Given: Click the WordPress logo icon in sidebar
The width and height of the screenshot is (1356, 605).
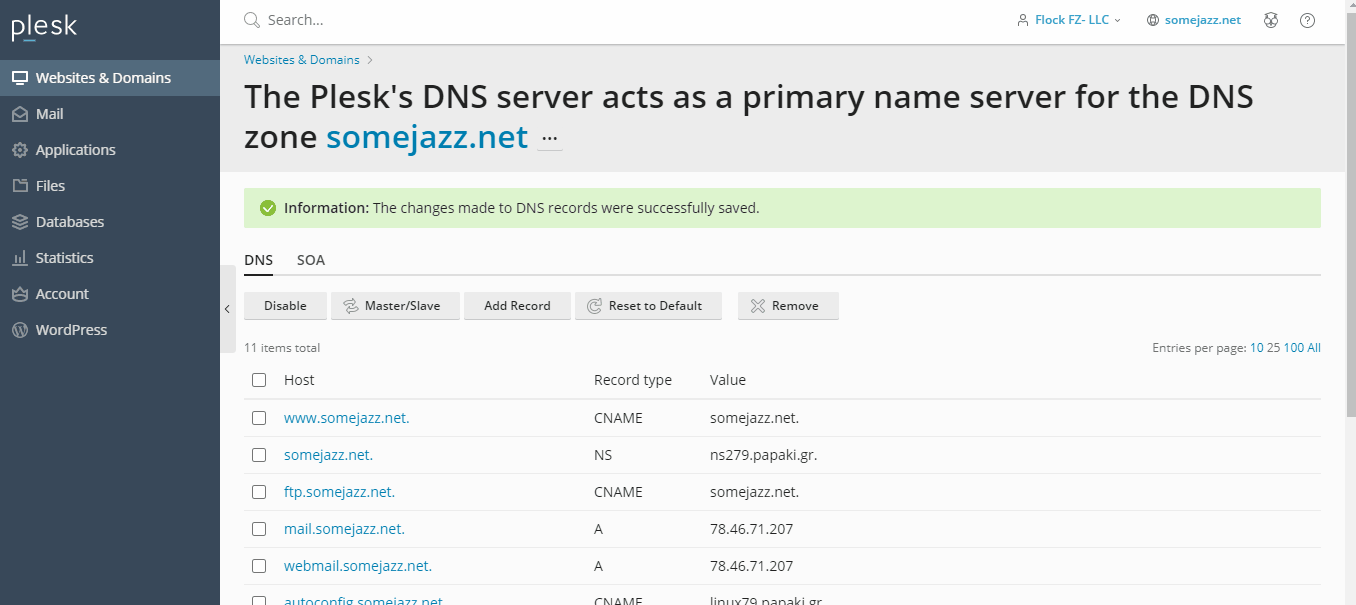Looking at the screenshot, I should [x=20, y=330].
